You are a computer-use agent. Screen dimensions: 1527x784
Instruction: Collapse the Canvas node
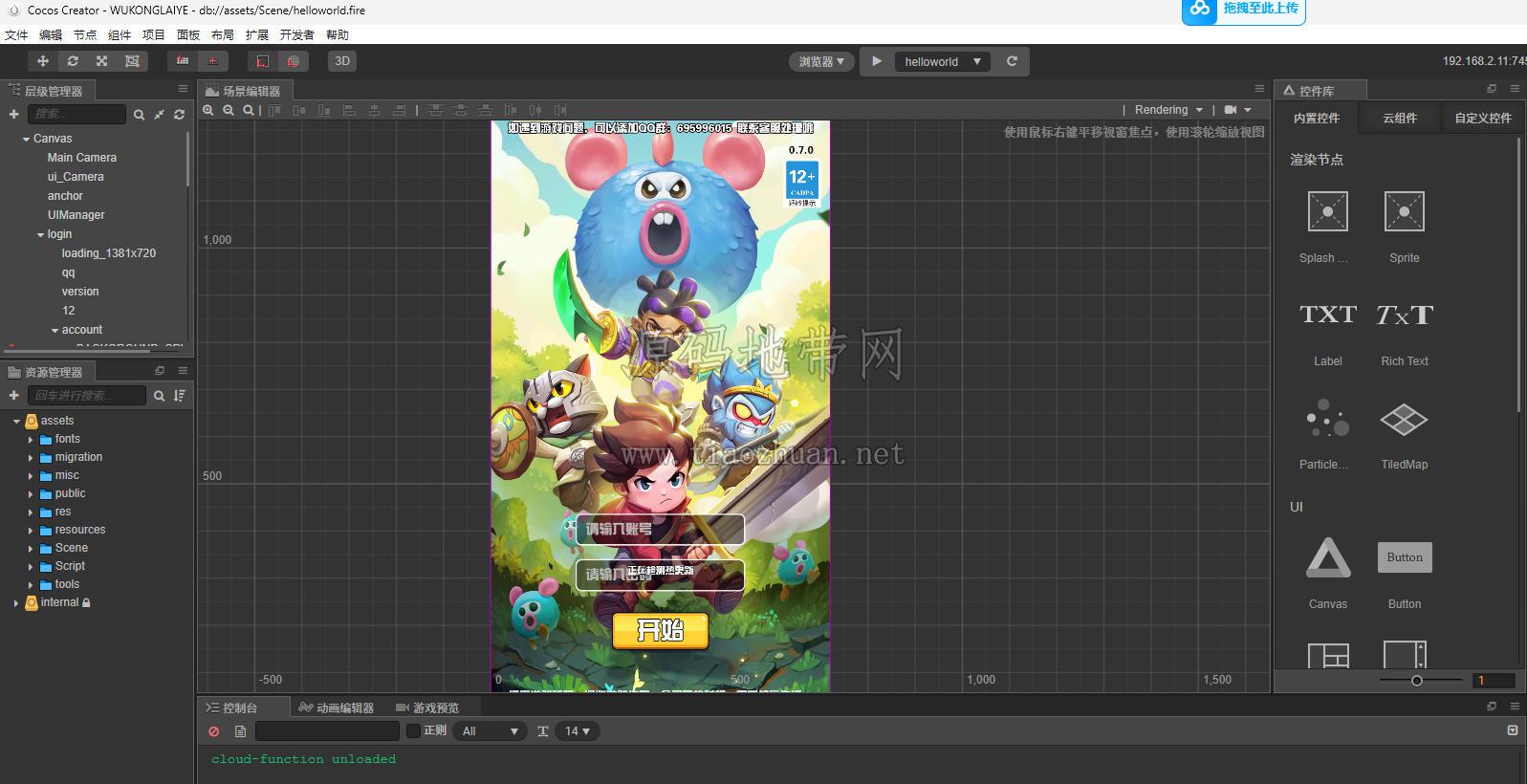(27, 140)
